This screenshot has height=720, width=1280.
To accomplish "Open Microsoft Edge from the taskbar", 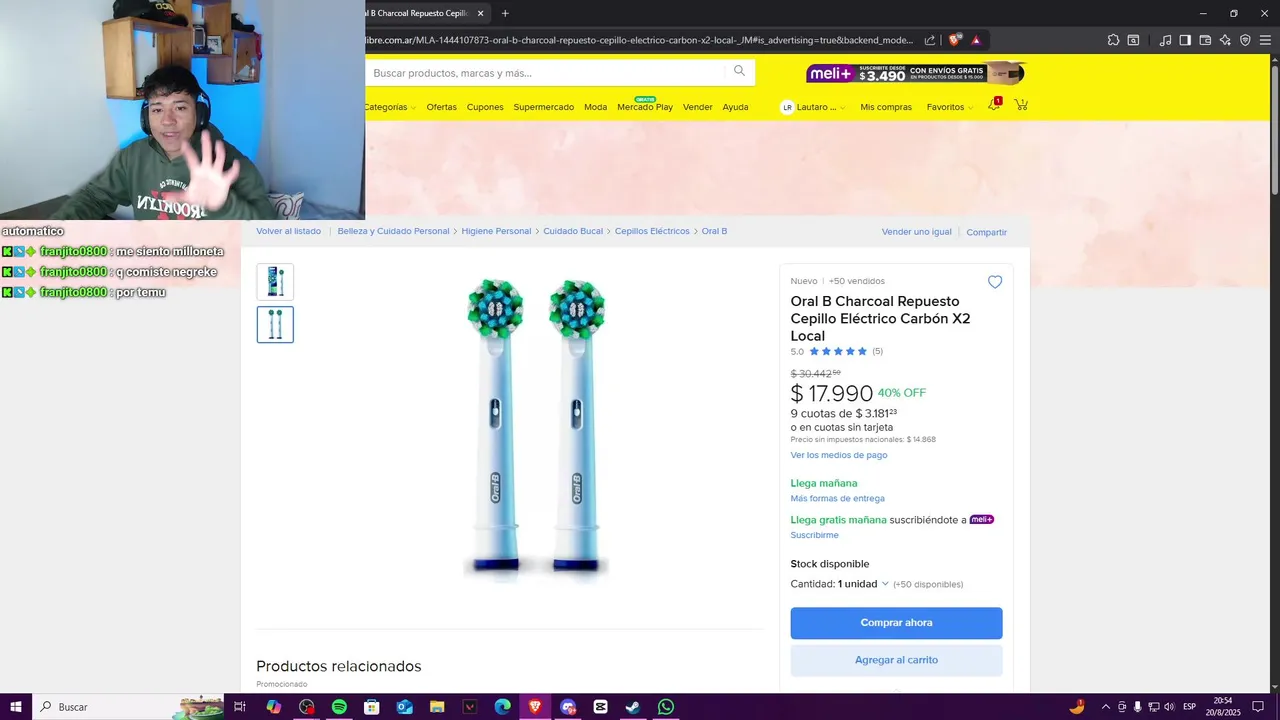I will pos(502,707).
